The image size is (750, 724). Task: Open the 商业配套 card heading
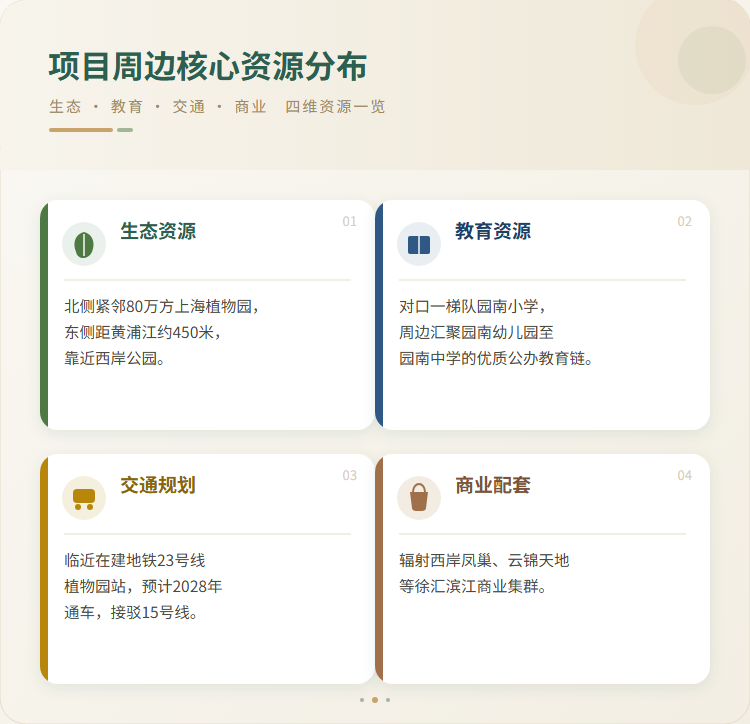point(493,485)
